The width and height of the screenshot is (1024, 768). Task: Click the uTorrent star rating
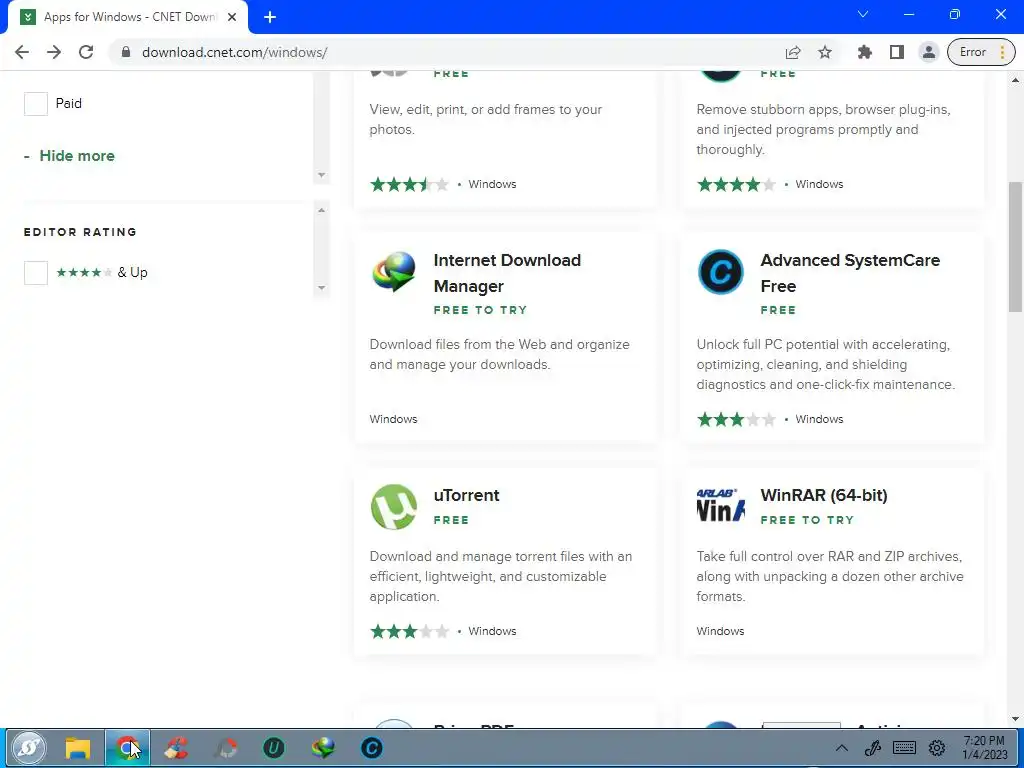[x=409, y=631]
